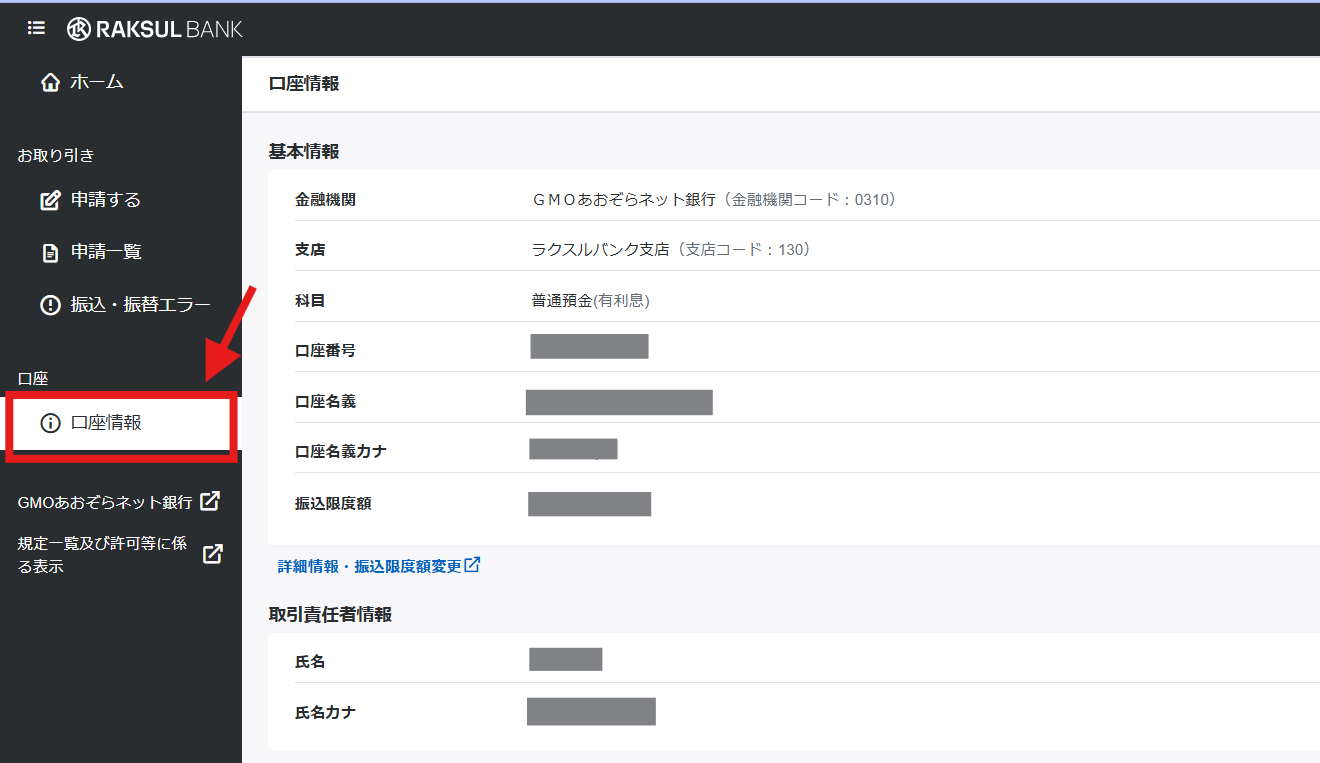Click the exclamation icon beside 振込・振替エラー
This screenshot has width=1320, height=763.
coord(50,306)
